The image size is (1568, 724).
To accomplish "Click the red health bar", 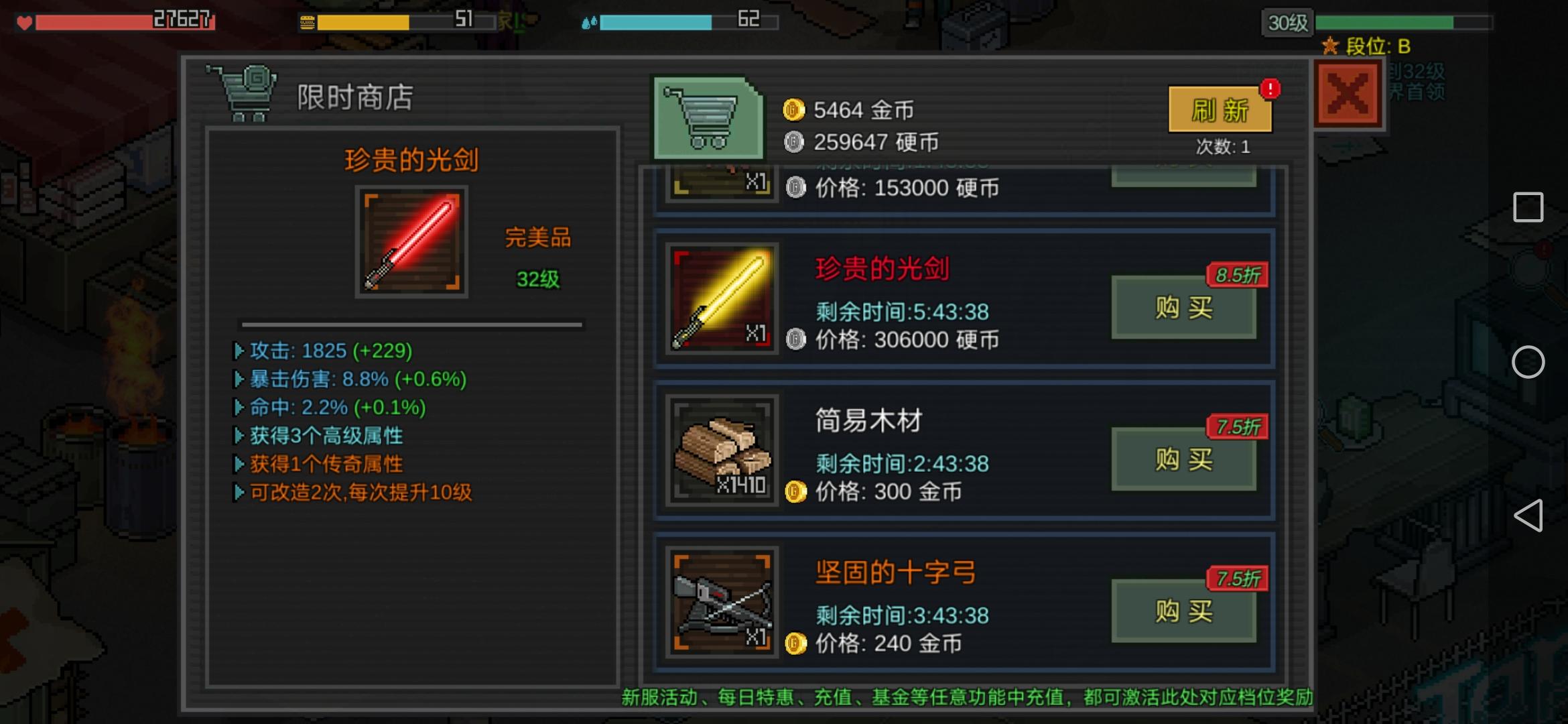I will pos(125,22).
